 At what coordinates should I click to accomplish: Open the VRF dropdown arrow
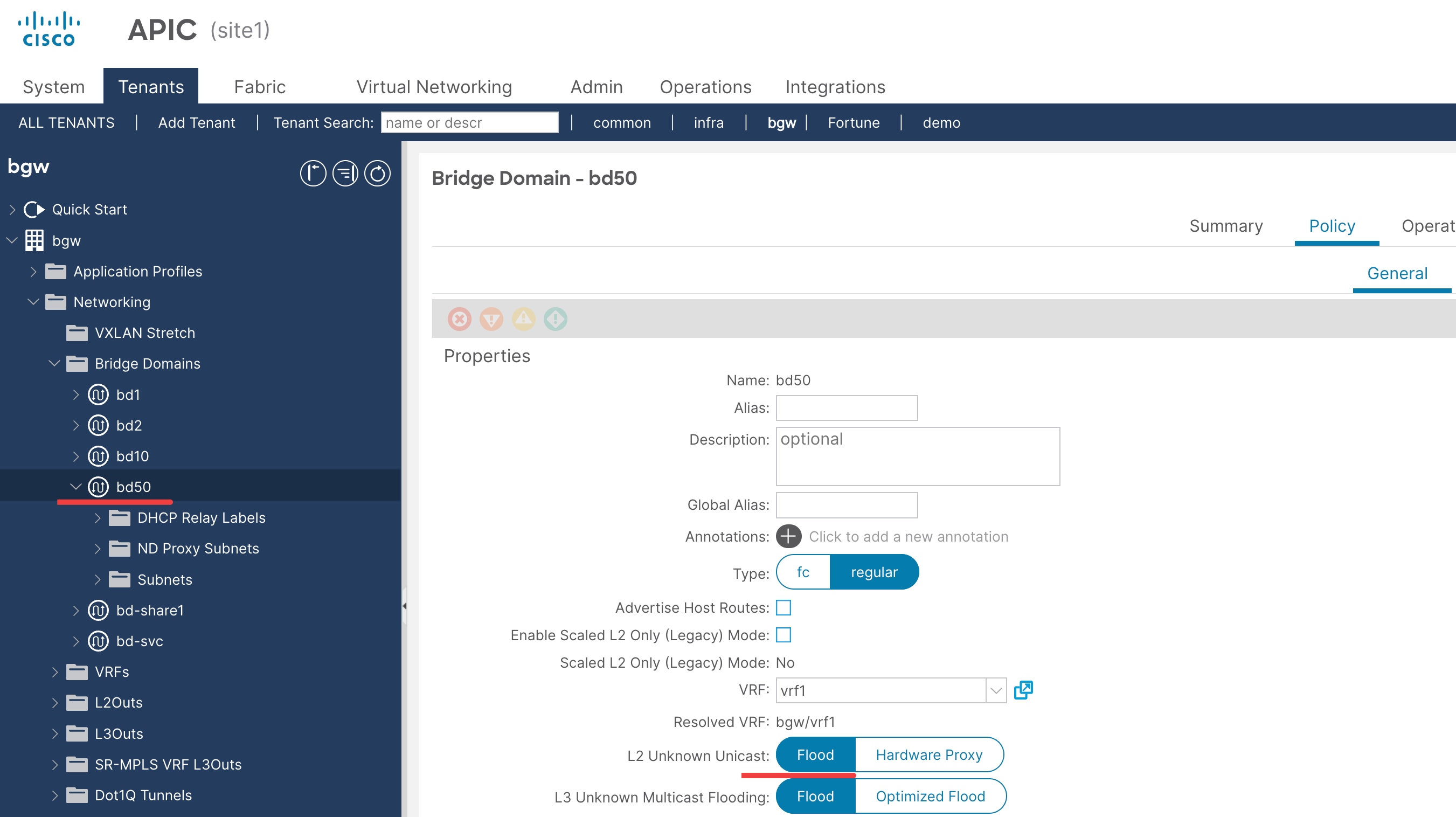996,691
